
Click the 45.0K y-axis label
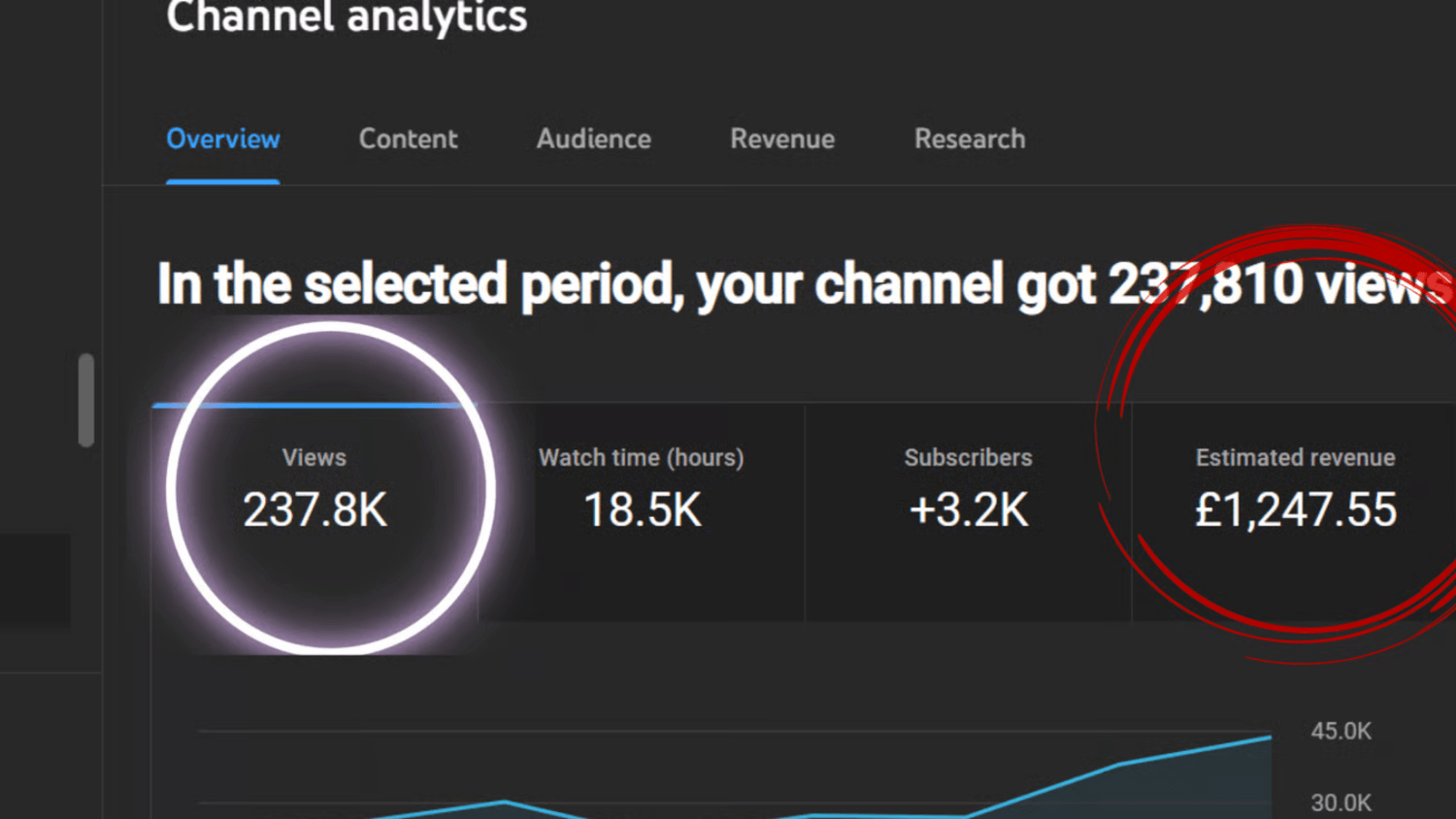point(1340,731)
